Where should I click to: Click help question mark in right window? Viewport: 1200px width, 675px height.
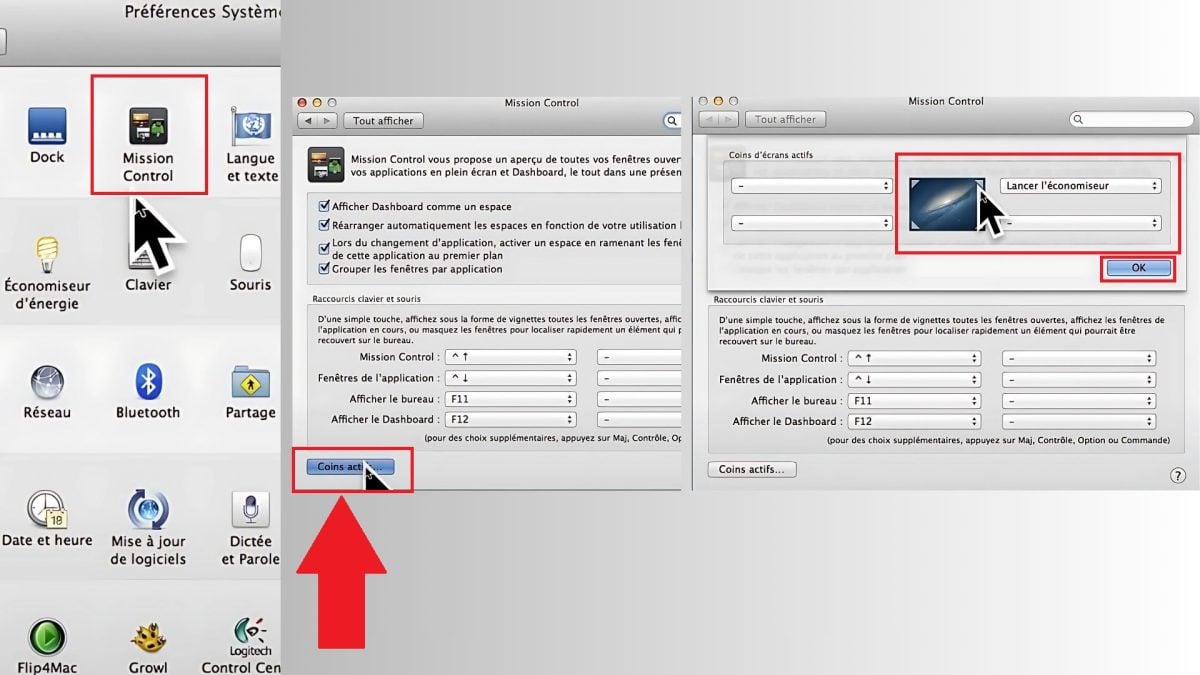pyautogui.click(x=1177, y=476)
